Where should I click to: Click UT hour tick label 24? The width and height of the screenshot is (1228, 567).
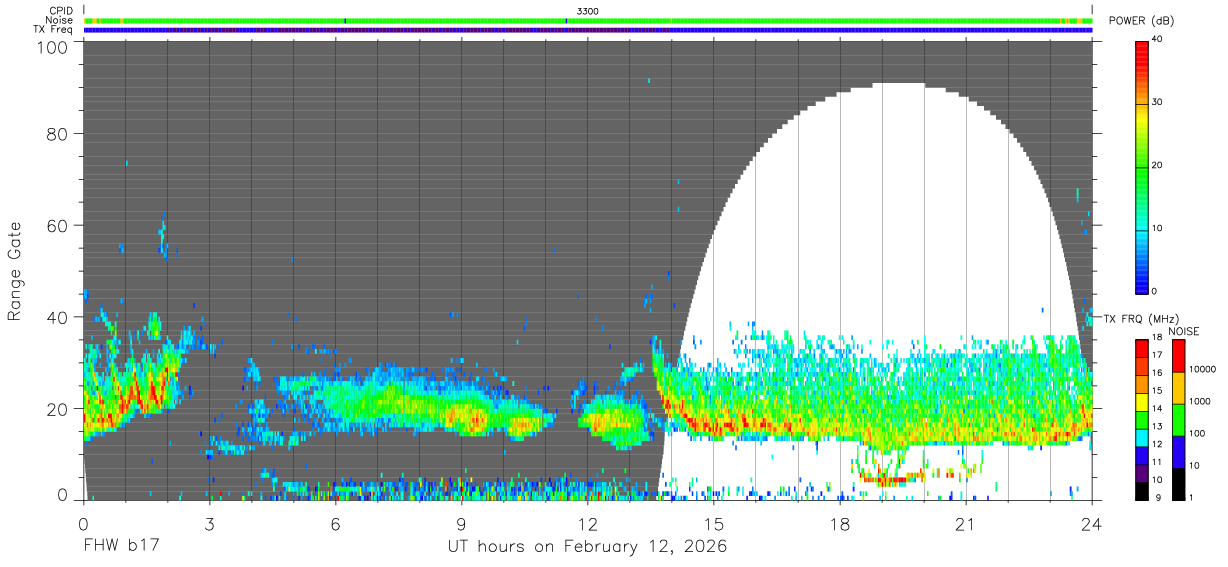coord(1091,523)
